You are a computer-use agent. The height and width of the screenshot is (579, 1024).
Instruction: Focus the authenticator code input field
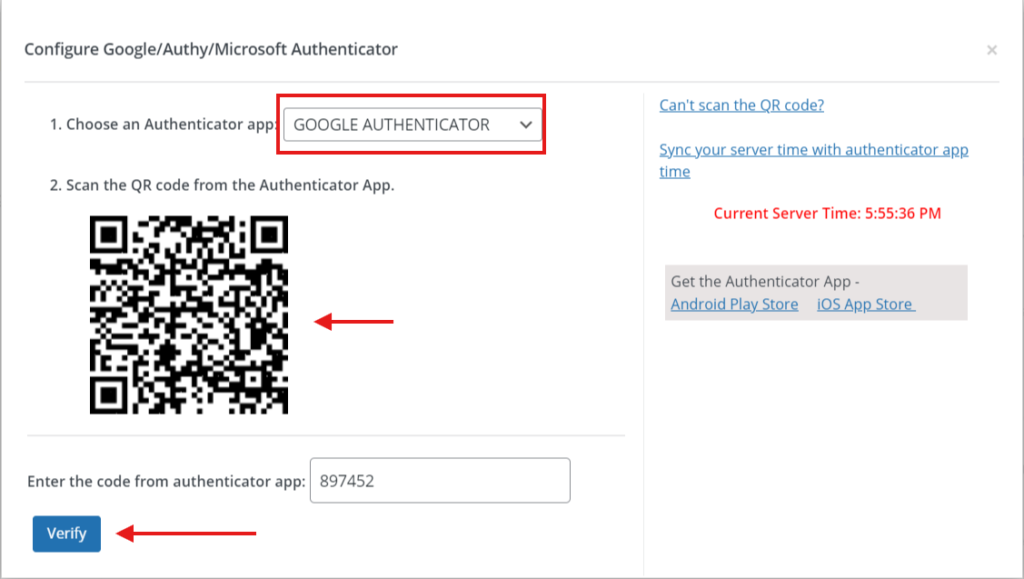point(440,481)
